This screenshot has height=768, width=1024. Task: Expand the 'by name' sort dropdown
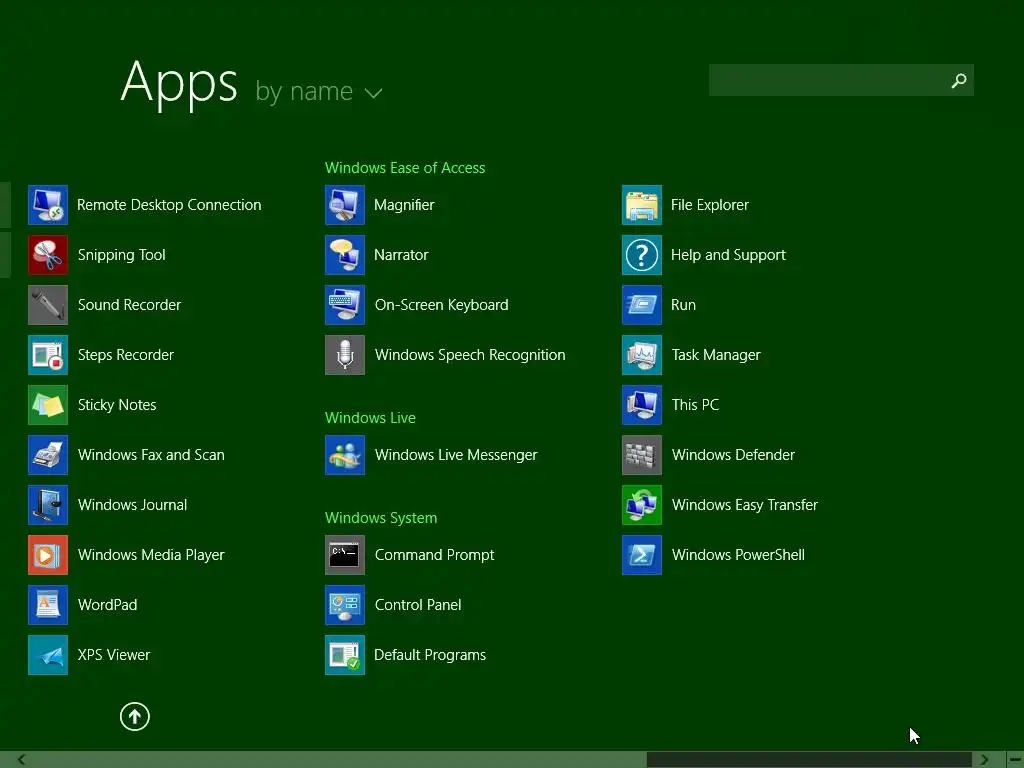coord(319,91)
